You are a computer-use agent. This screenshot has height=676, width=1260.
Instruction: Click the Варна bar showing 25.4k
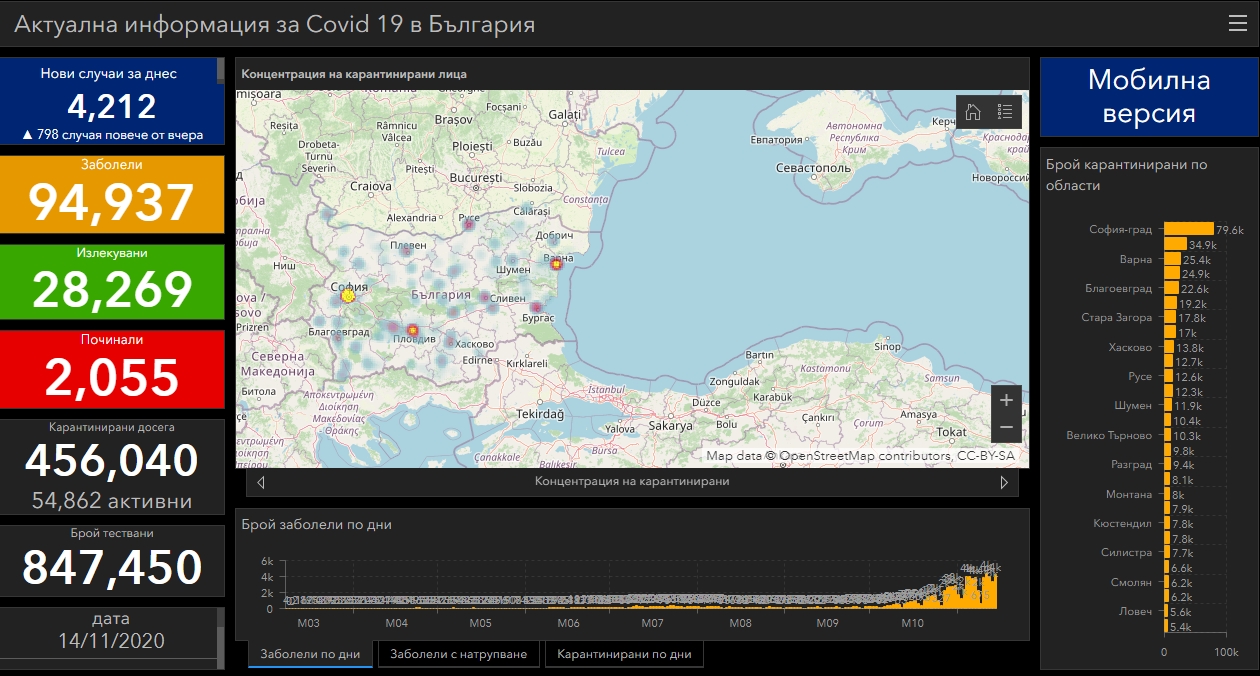1172,259
